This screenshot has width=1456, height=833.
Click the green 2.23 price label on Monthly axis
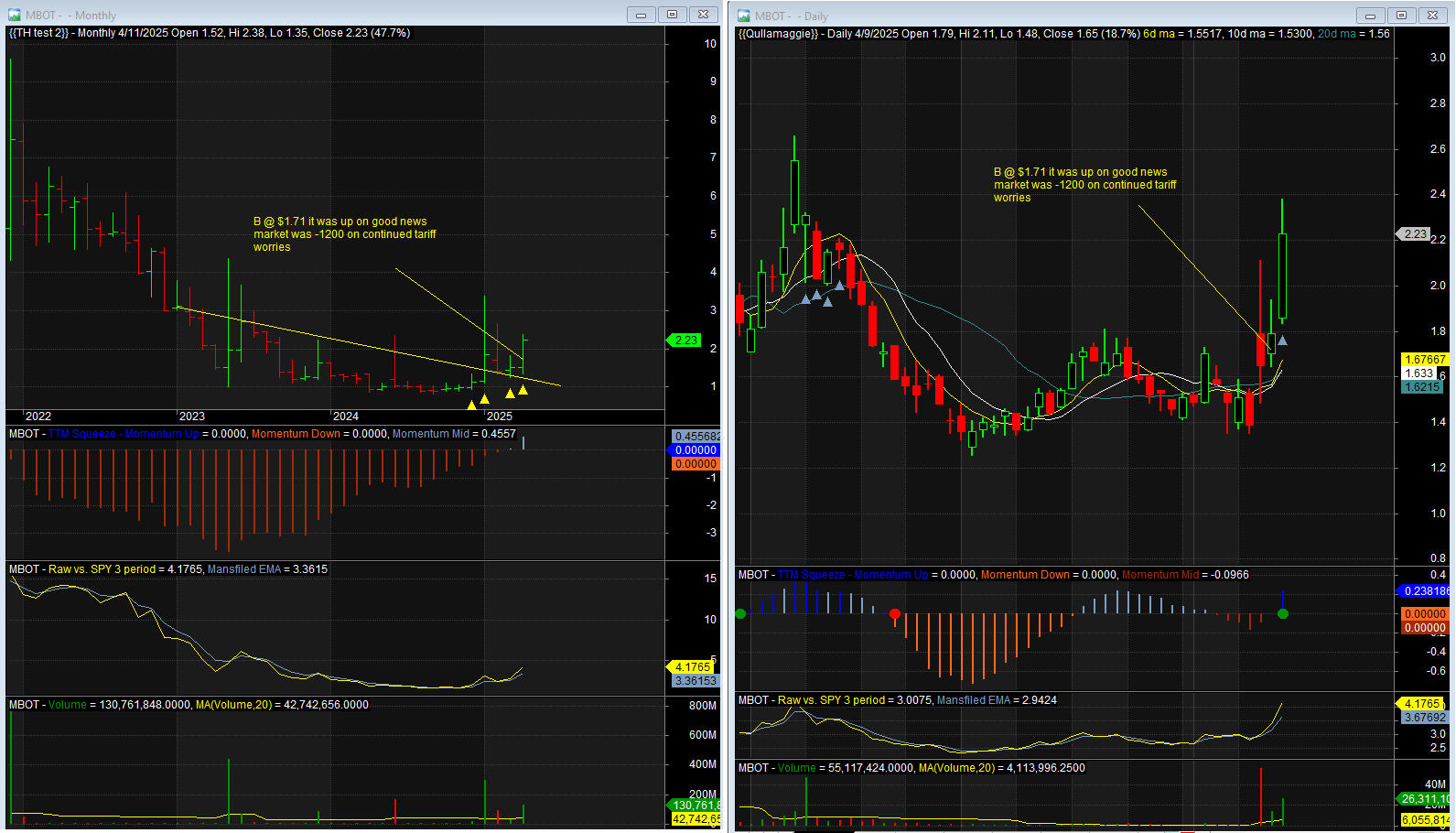(685, 341)
